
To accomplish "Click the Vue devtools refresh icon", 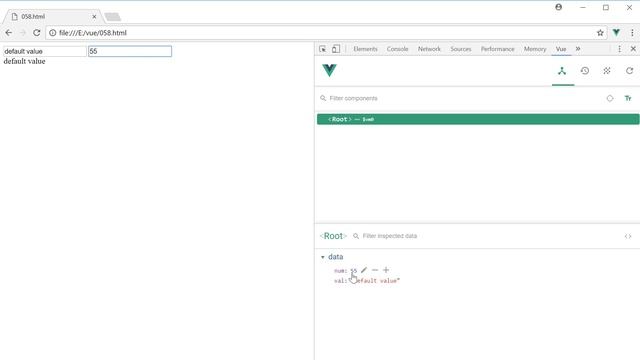I will coord(629,71).
